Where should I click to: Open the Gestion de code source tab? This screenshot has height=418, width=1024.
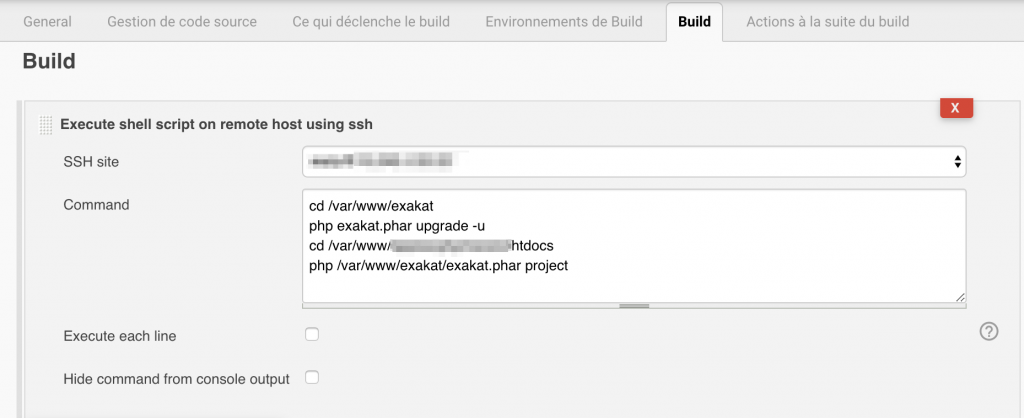(182, 22)
